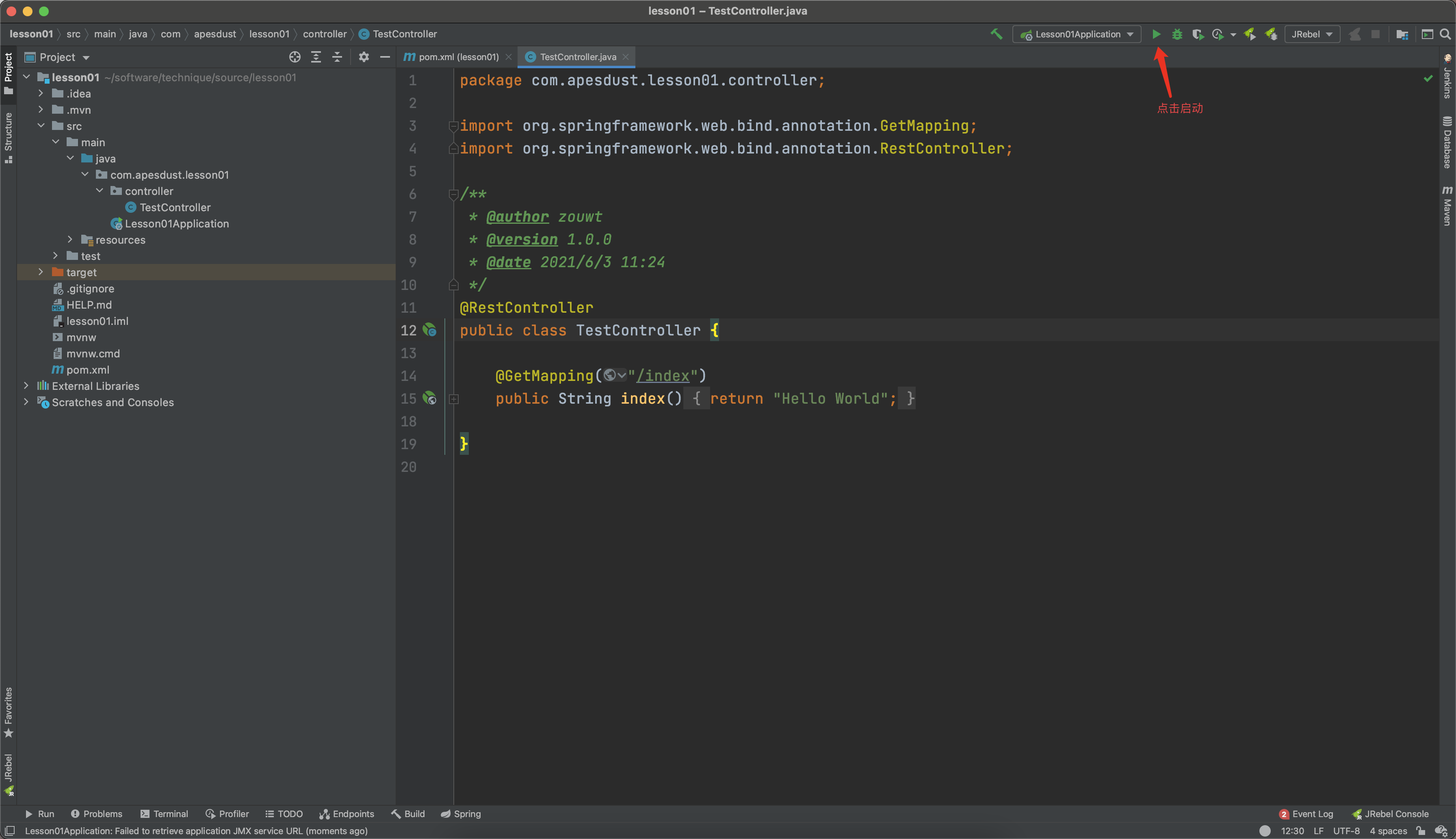Screen dimensions: 1456x839
Task: Open the Endpoints tool window tab
Action: 347,814
